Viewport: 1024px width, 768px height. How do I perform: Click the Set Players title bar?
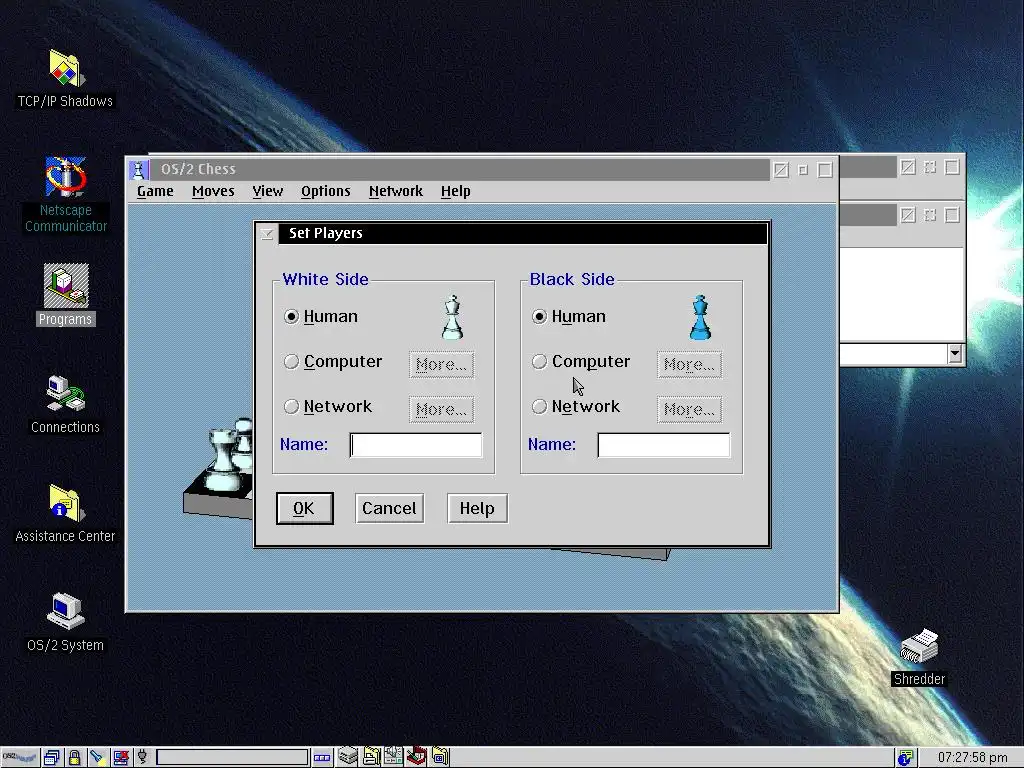(x=522, y=233)
